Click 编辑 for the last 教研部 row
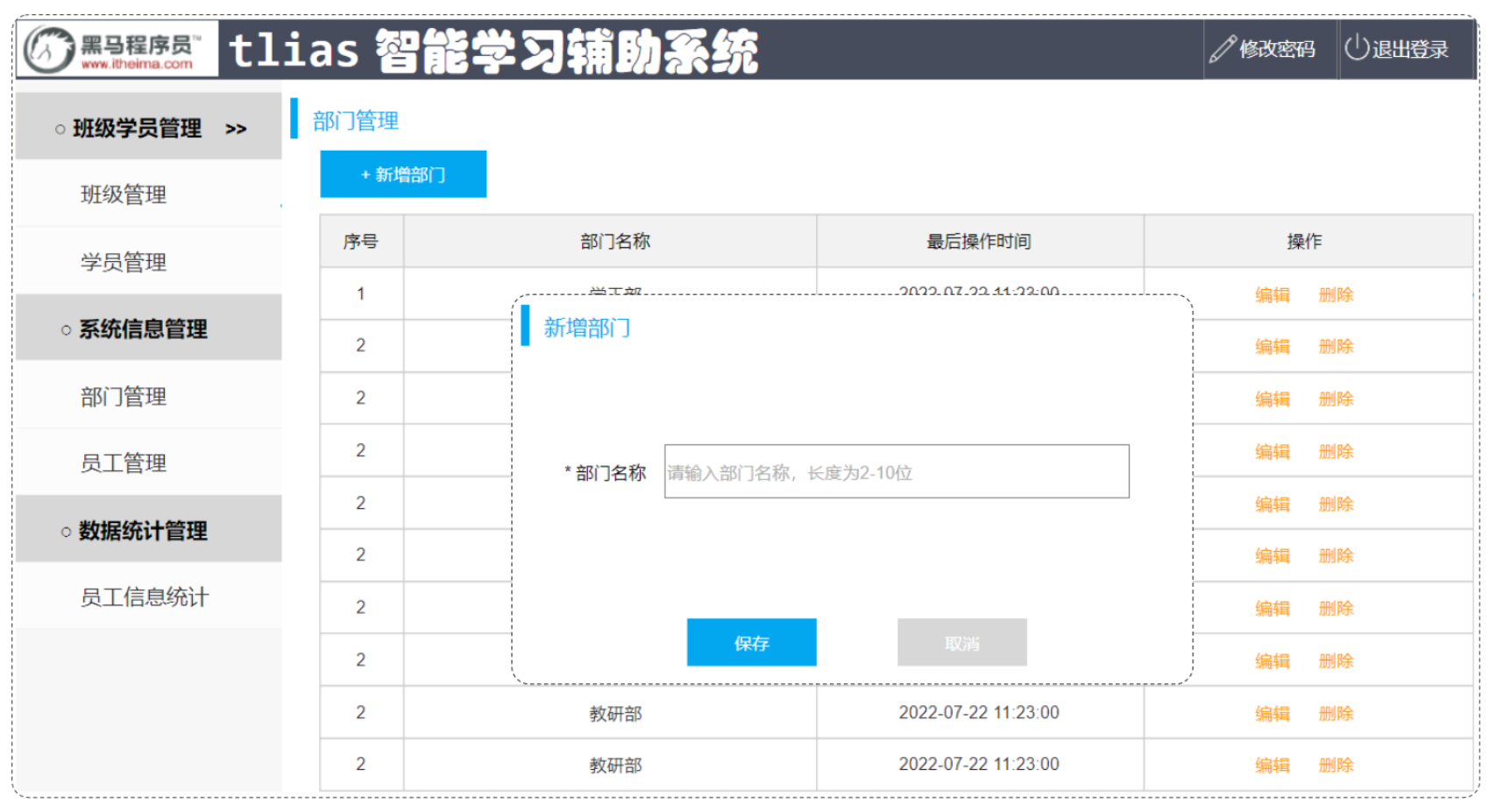Image resolution: width=1489 pixels, height=812 pixels. pos(1272,763)
